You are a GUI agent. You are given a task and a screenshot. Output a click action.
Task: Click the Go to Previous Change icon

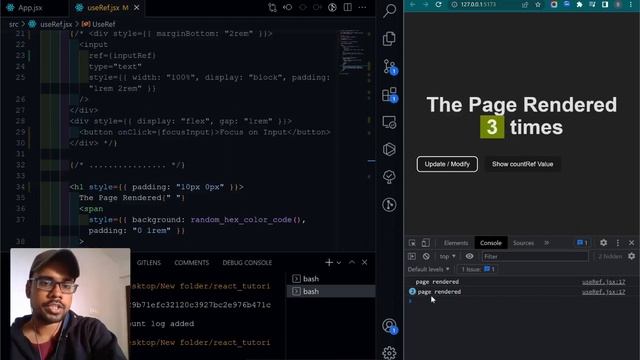287,7
